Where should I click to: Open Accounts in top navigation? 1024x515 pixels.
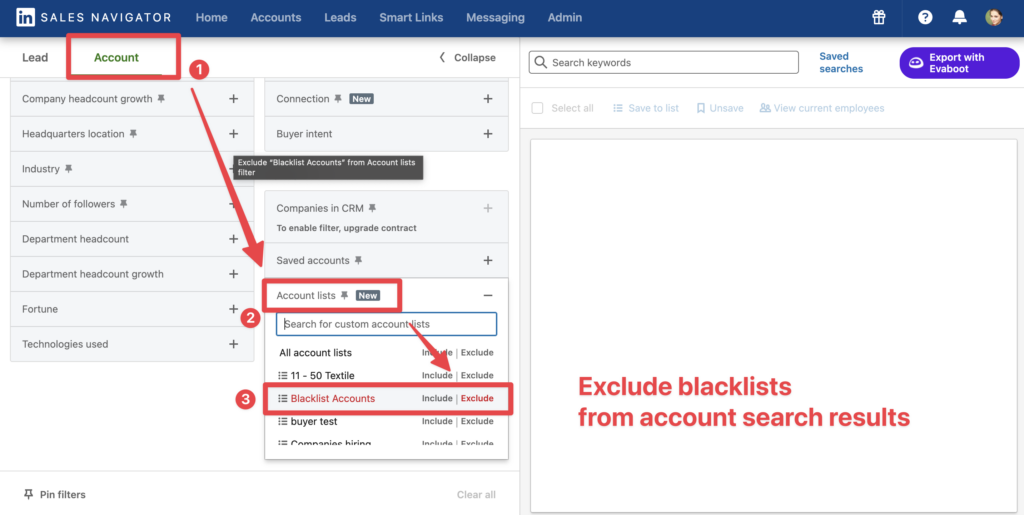click(276, 18)
